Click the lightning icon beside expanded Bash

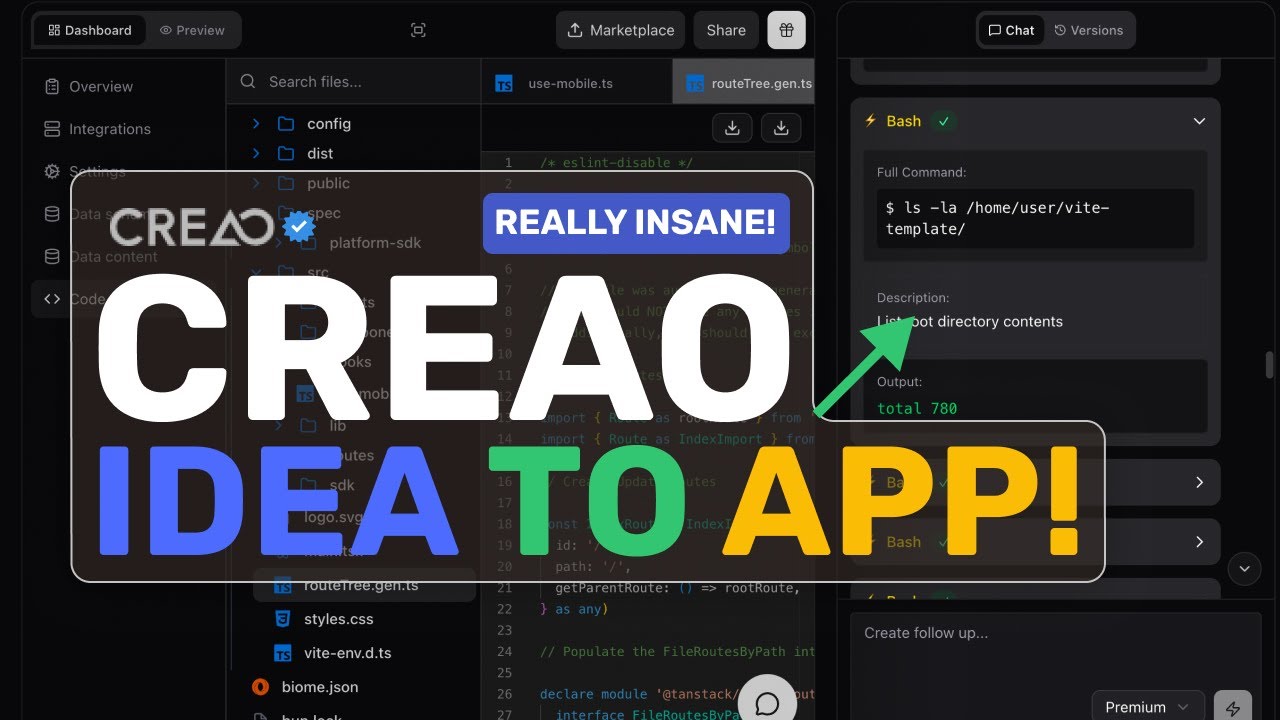[871, 121]
